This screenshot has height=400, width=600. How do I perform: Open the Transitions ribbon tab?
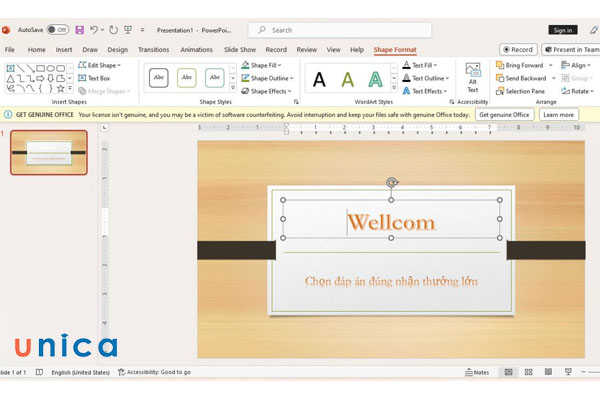(x=154, y=49)
